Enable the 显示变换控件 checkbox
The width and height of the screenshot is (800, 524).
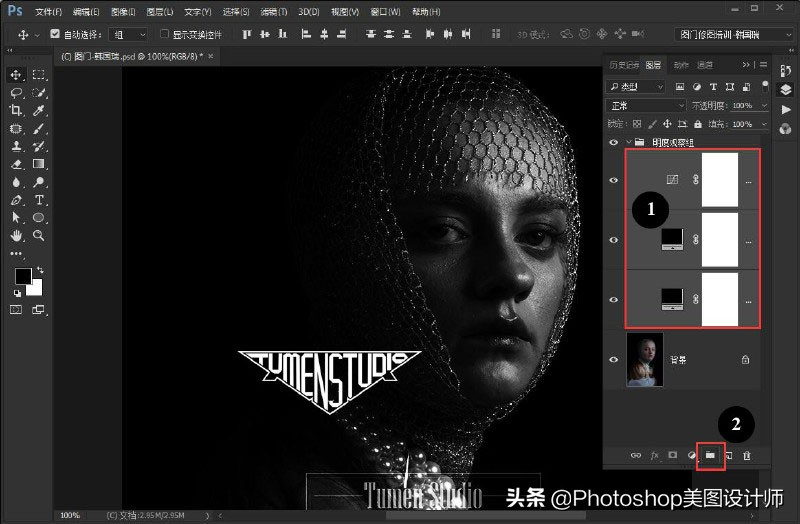(x=165, y=34)
